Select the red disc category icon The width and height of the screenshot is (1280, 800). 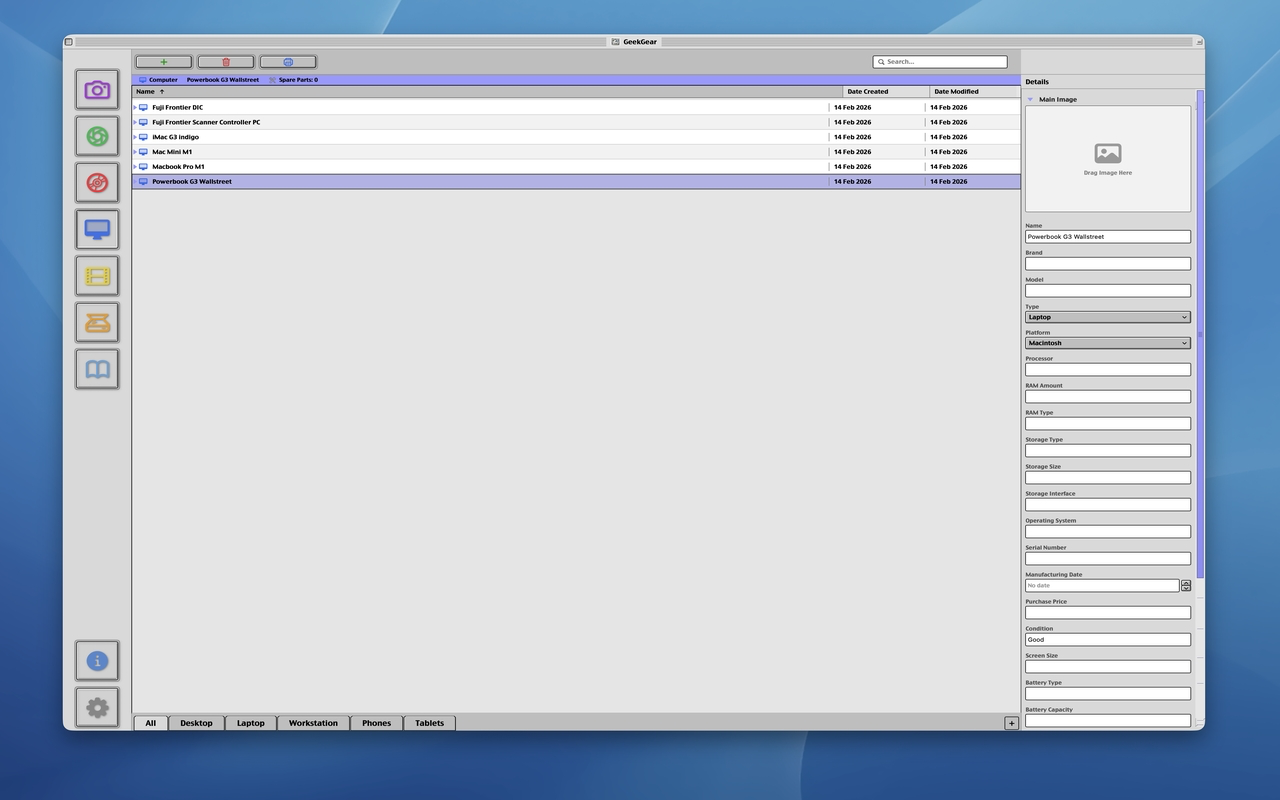click(97, 183)
